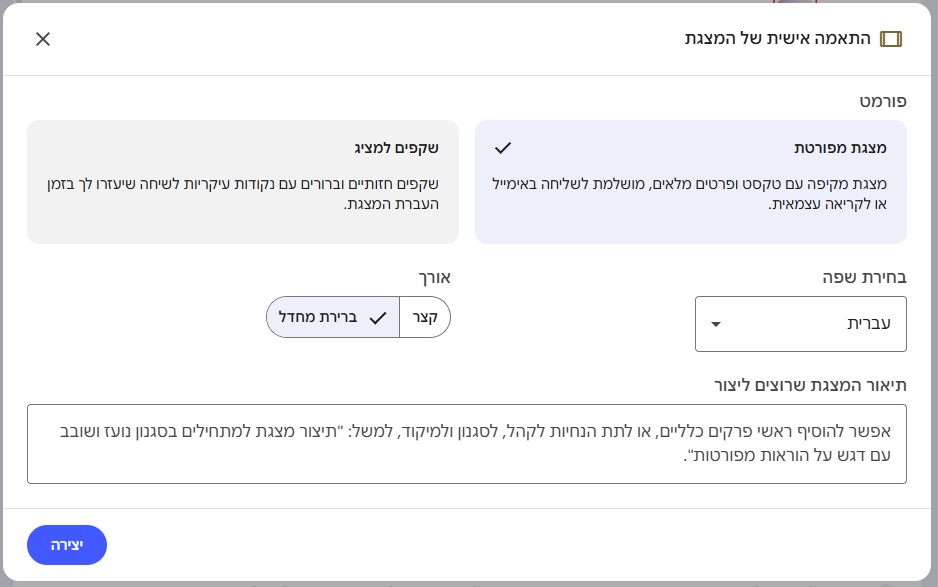938x587 pixels.
Task: Click the caret arrow in the language box
Action: tap(715, 324)
